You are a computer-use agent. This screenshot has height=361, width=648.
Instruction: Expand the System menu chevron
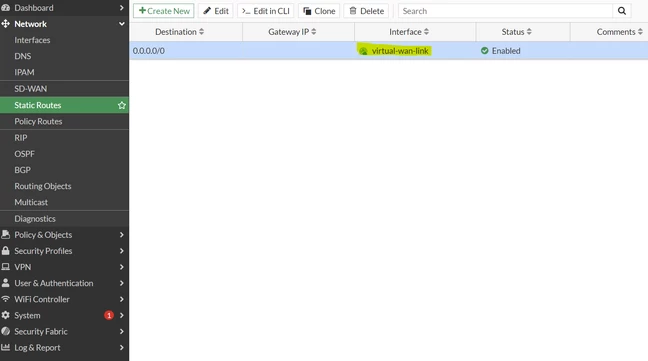click(x=122, y=315)
